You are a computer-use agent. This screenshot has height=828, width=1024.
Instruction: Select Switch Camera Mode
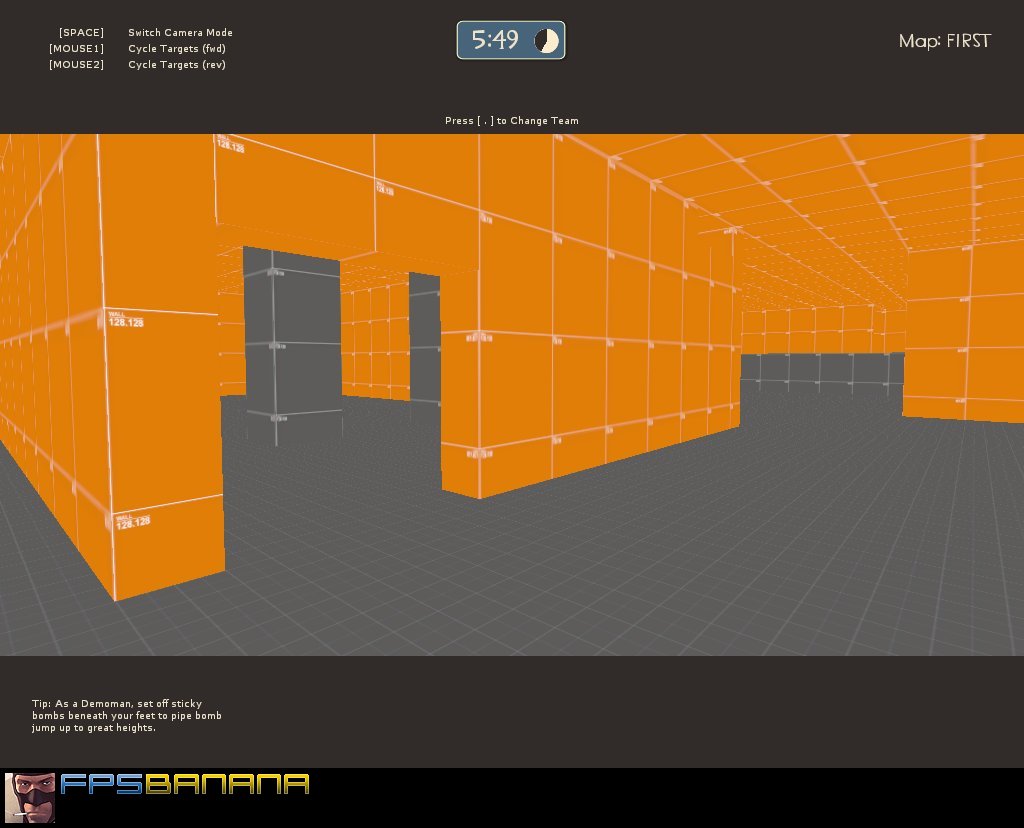point(180,33)
